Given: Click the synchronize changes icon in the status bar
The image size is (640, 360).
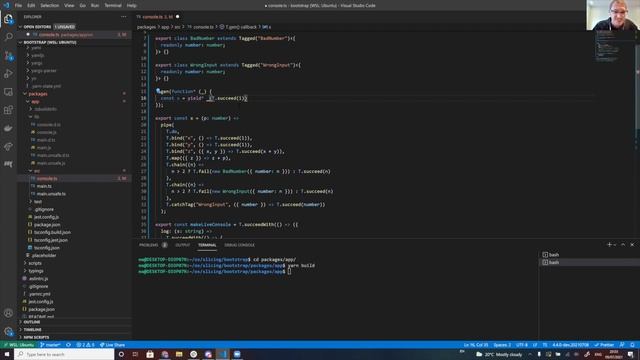Looking at the screenshot, I should [x=68, y=345].
